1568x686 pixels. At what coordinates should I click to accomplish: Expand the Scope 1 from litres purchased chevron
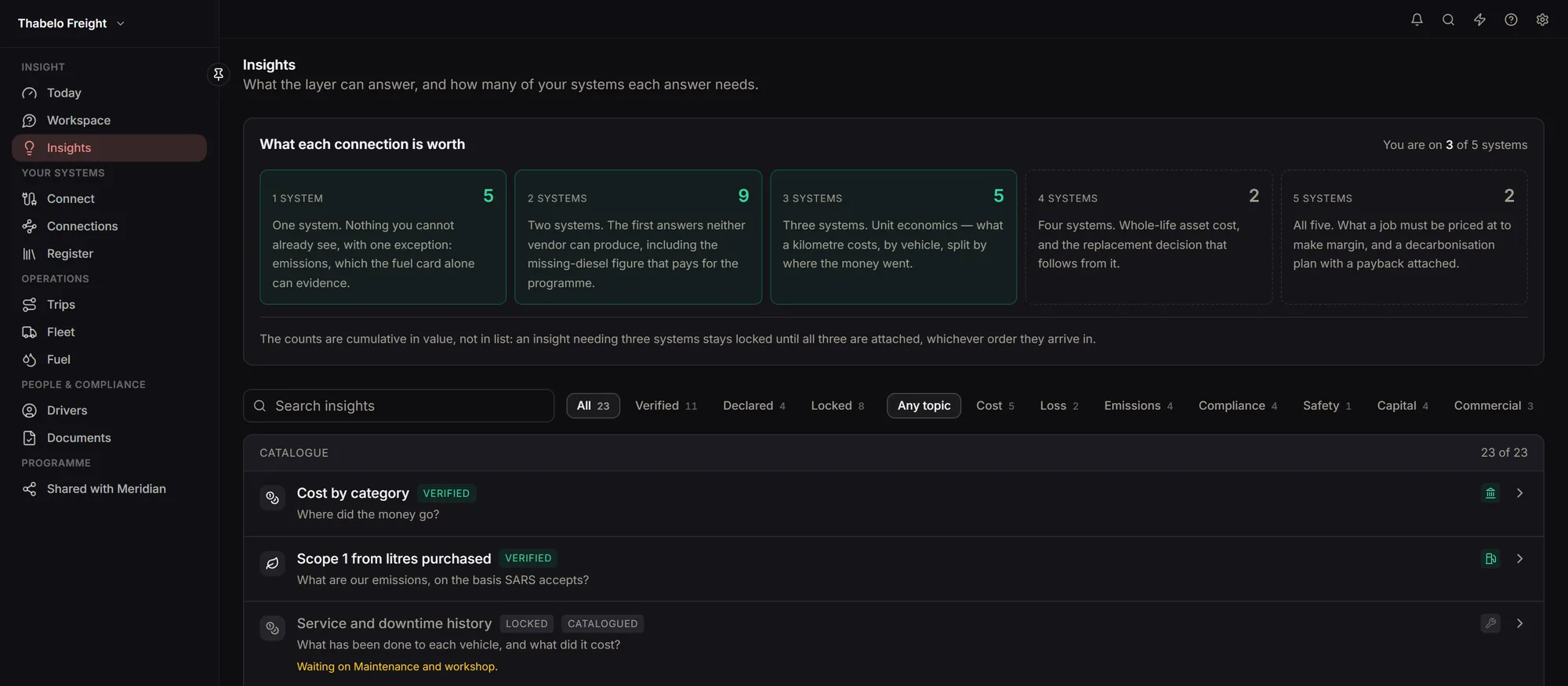tap(1519, 559)
